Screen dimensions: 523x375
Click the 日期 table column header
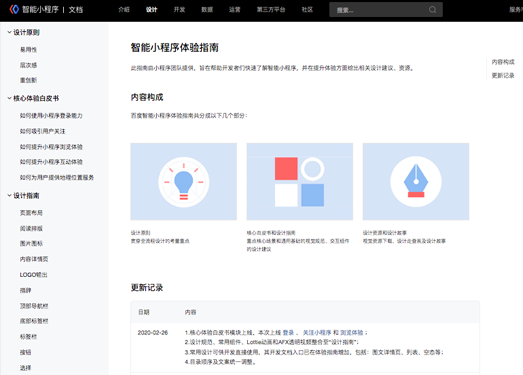[144, 312]
